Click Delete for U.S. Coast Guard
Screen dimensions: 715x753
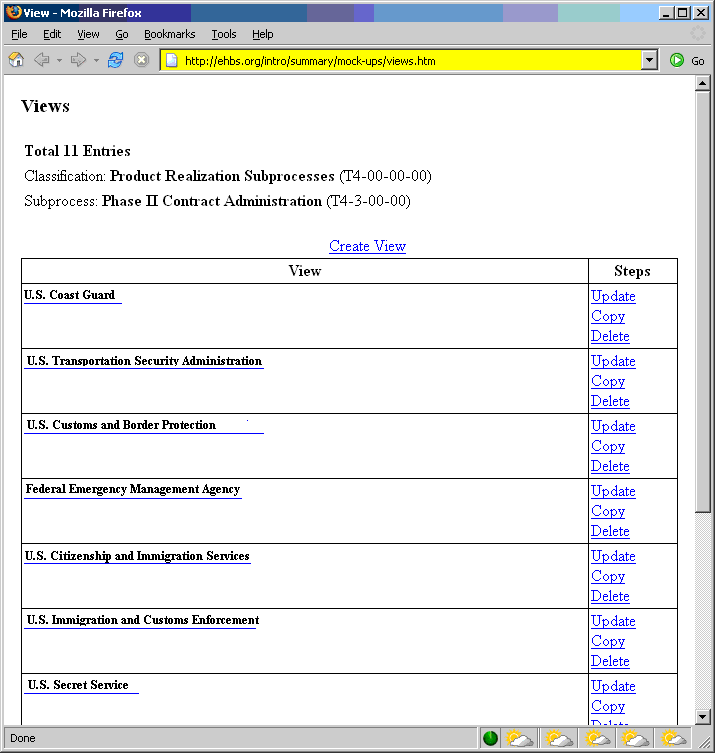(x=610, y=336)
